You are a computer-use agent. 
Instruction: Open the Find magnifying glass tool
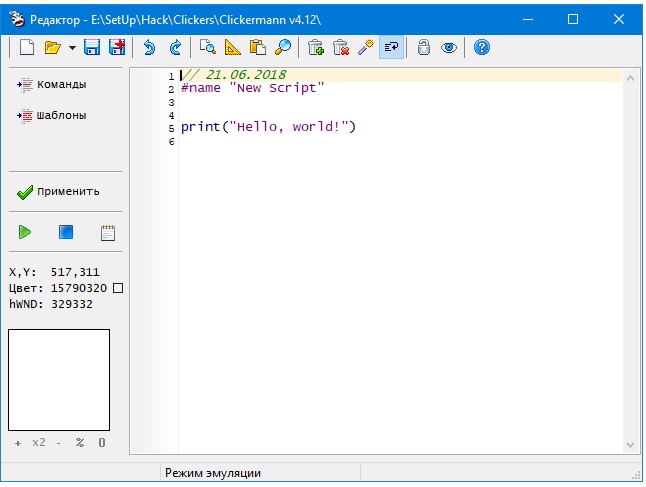coord(283,47)
